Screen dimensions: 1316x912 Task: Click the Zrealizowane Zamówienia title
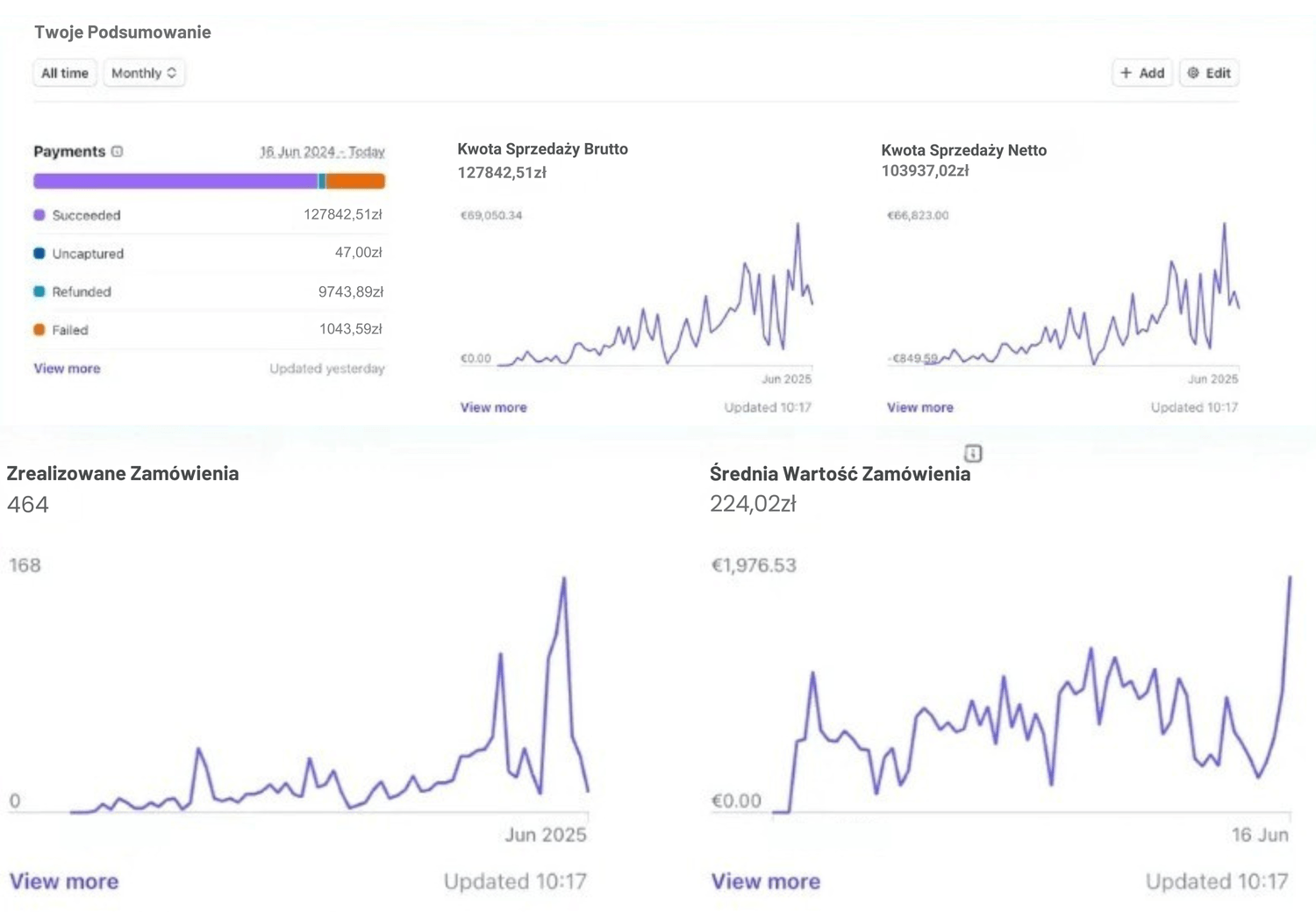(x=123, y=474)
